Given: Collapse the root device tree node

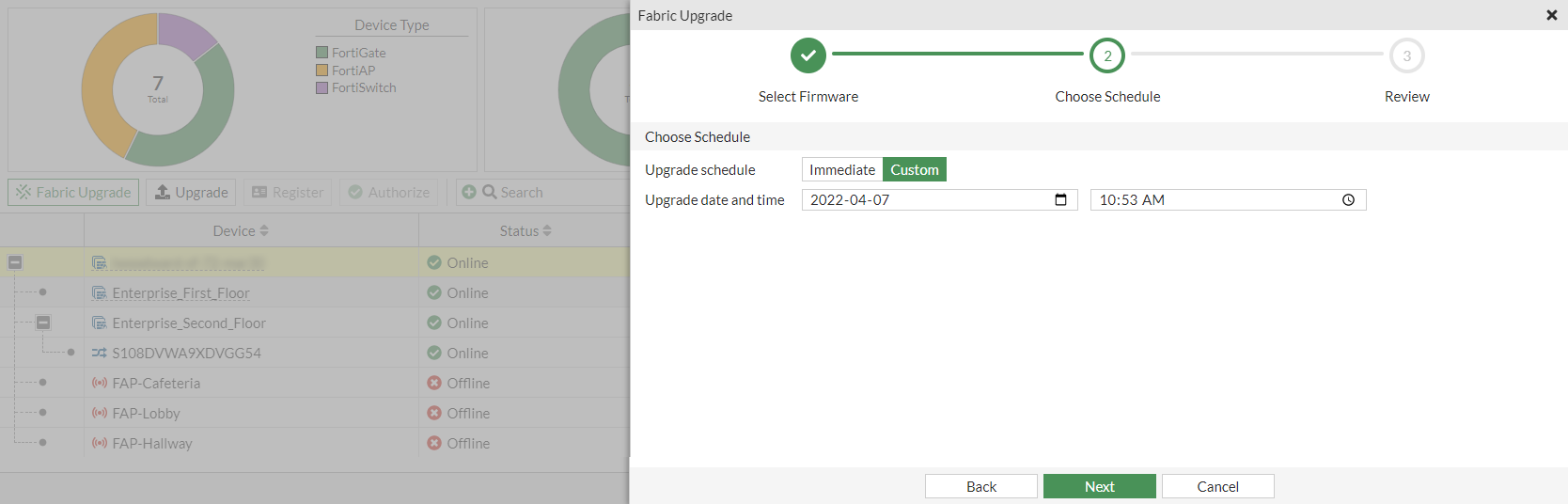Looking at the screenshot, I should click(x=15, y=262).
